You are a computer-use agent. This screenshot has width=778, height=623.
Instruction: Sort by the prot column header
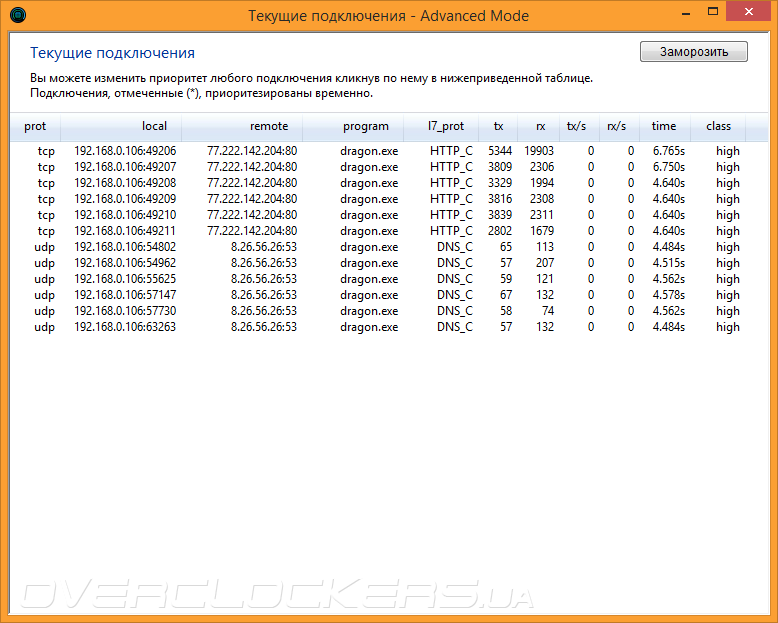[35, 126]
